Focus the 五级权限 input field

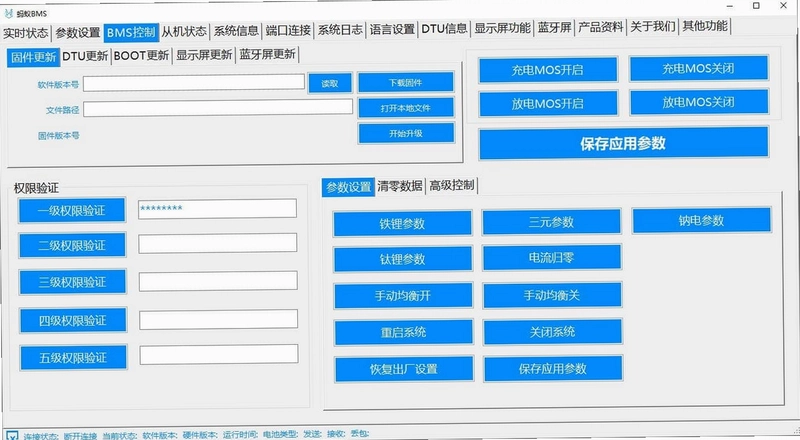tap(219, 354)
